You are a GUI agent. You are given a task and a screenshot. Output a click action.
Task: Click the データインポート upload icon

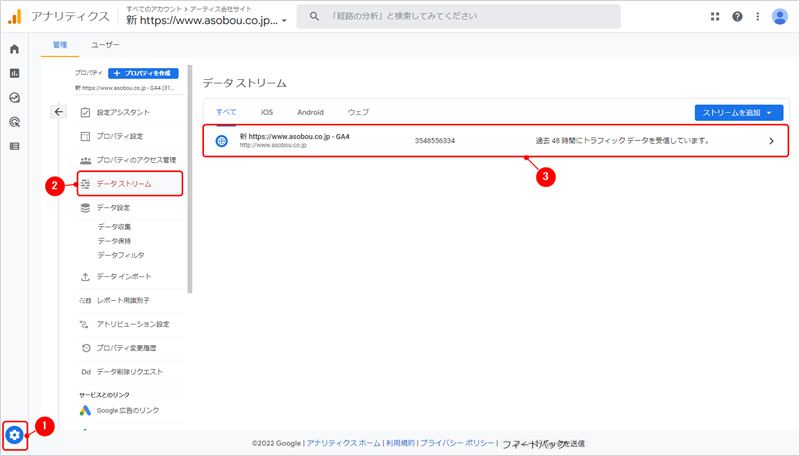[85, 276]
